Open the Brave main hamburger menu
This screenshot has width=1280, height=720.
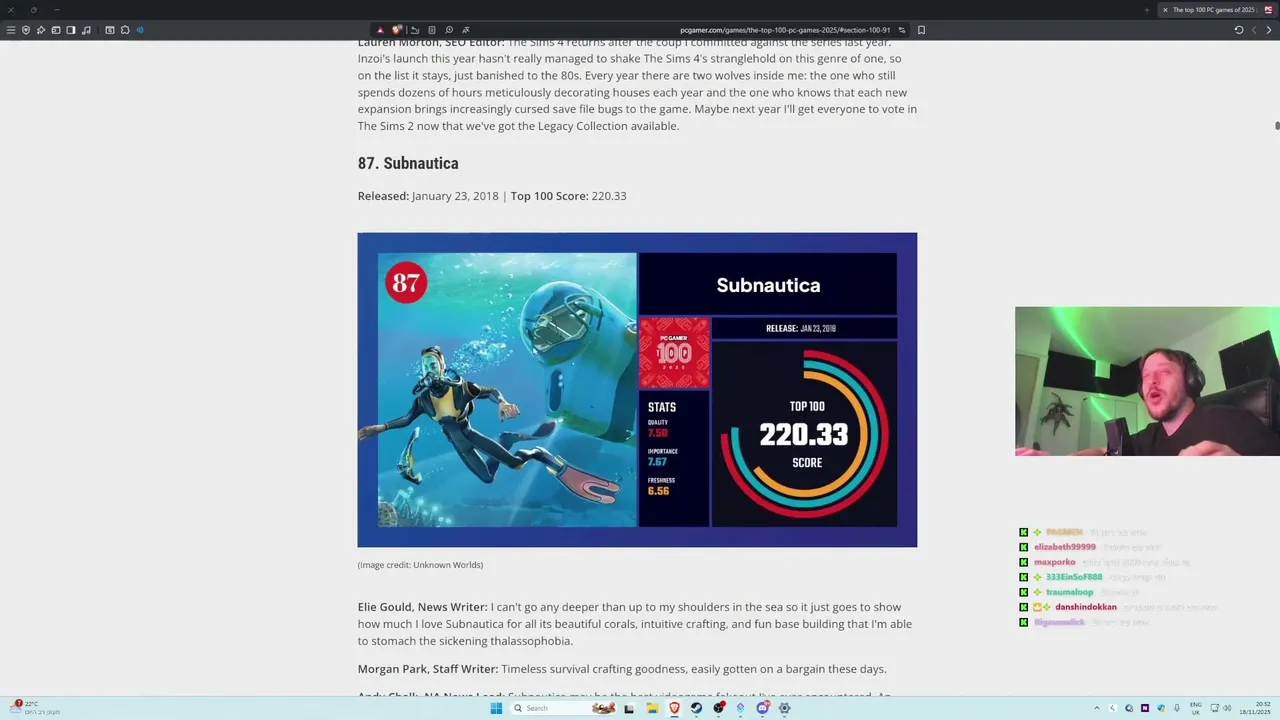click(11, 30)
